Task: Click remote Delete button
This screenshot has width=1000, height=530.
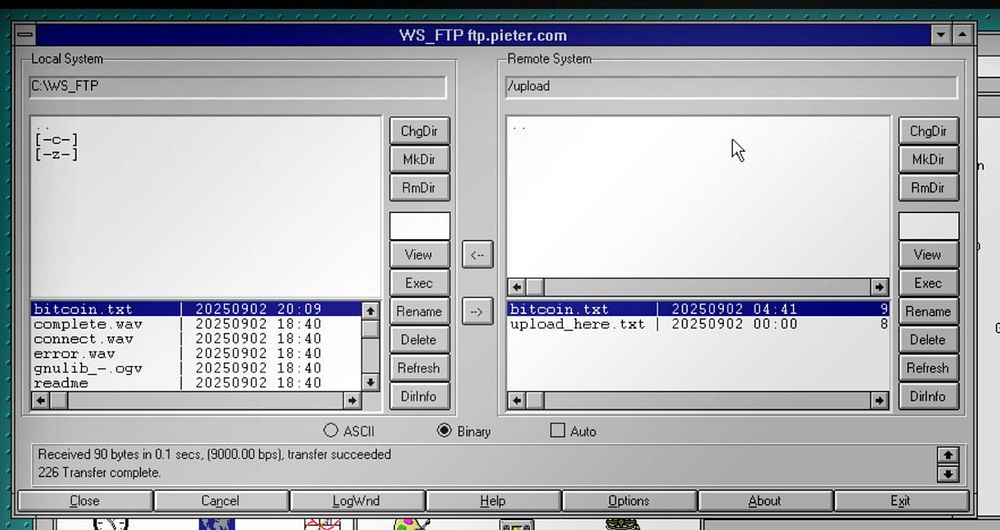Action: (928, 339)
